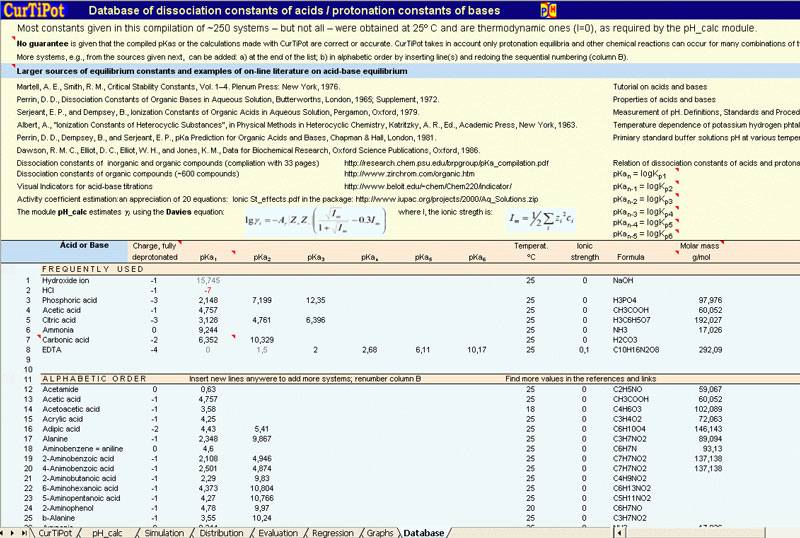Select the '6-Aminohexanoic acid' cell
This screenshot has width=800, height=538.
pyautogui.click(x=80, y=488)
